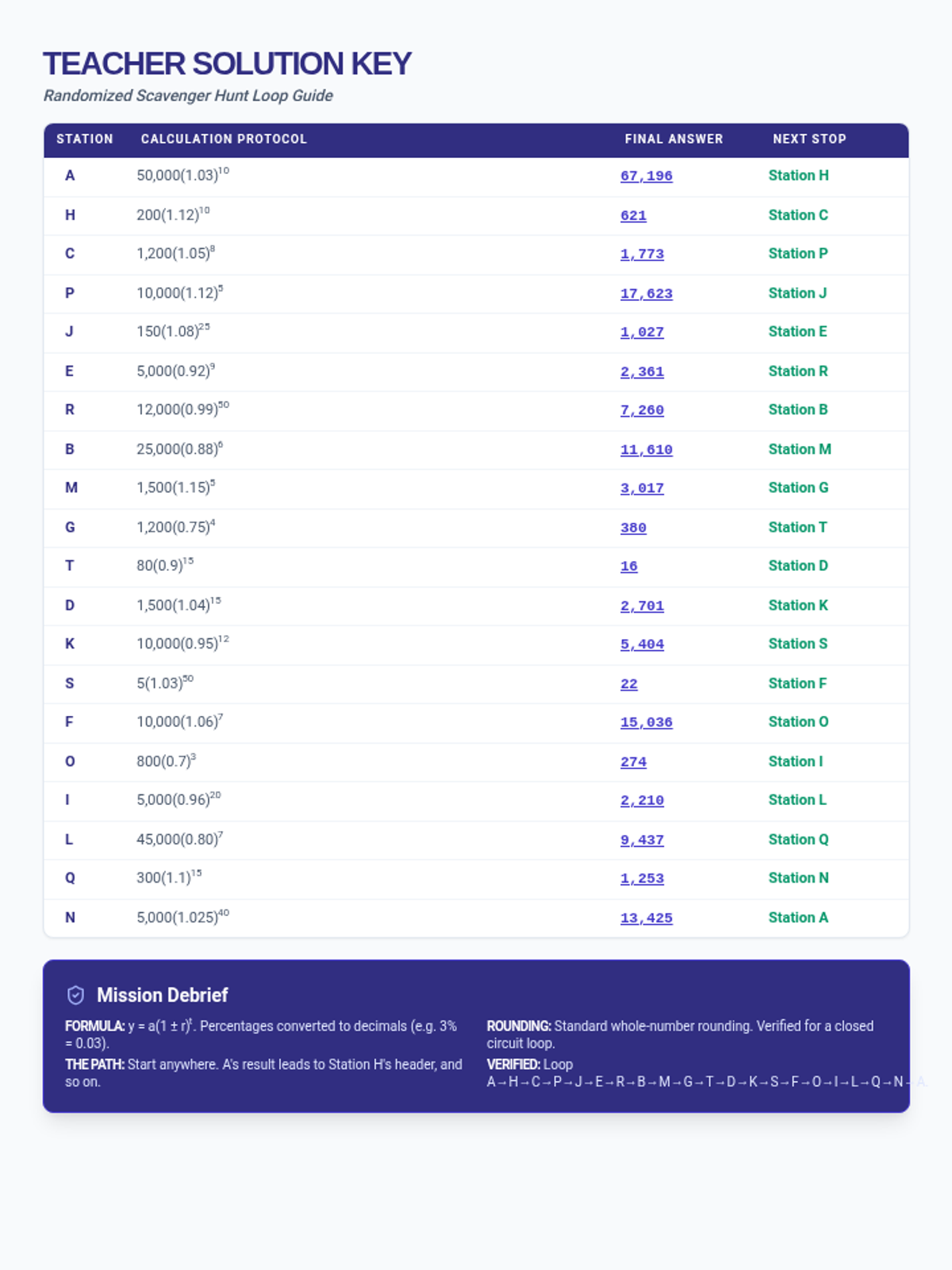Click the Mission Debrief shield icon
The height and width of the screenshot is (1270, 952).
[x=75, y=995]
